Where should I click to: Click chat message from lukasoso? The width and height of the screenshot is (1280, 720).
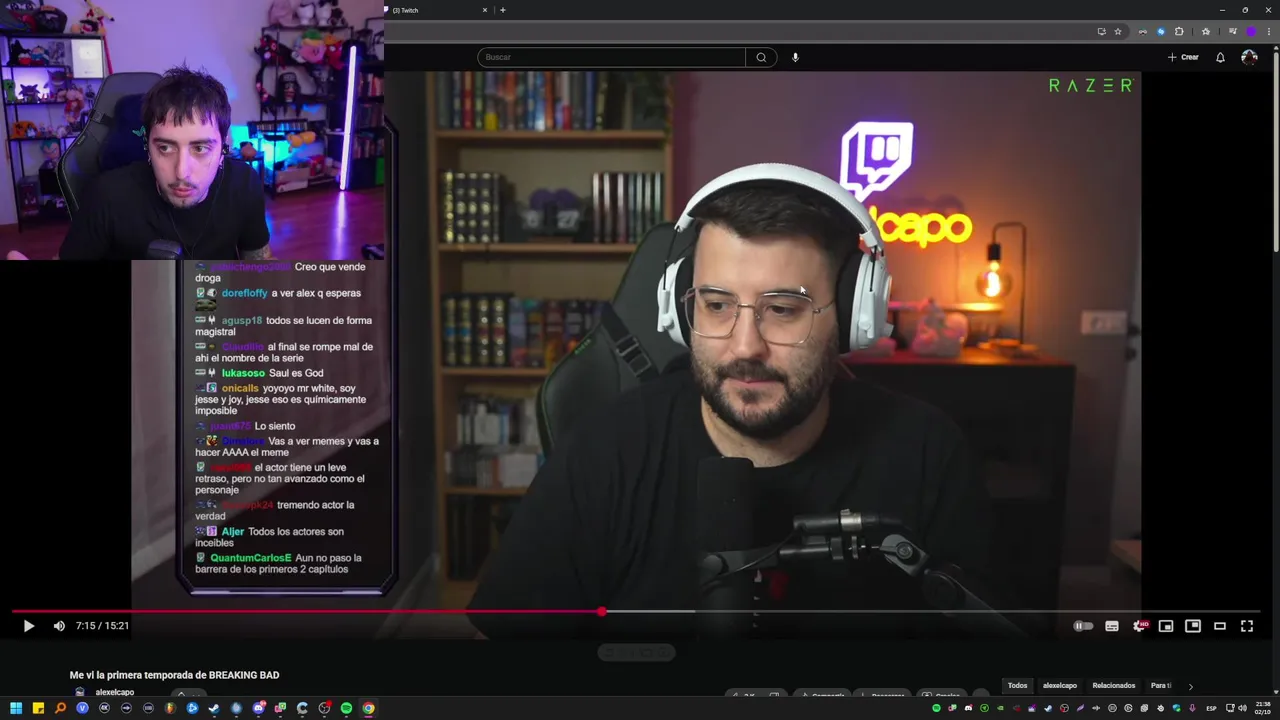259,373
